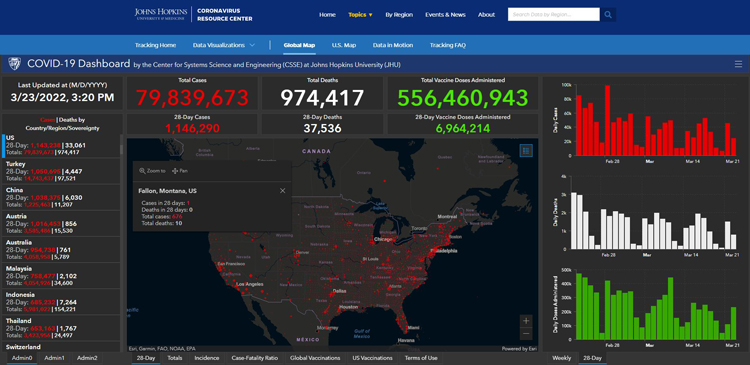The image size is (750, 365).
Task: Zoom in the map with plus button
Action: point(526,321)
